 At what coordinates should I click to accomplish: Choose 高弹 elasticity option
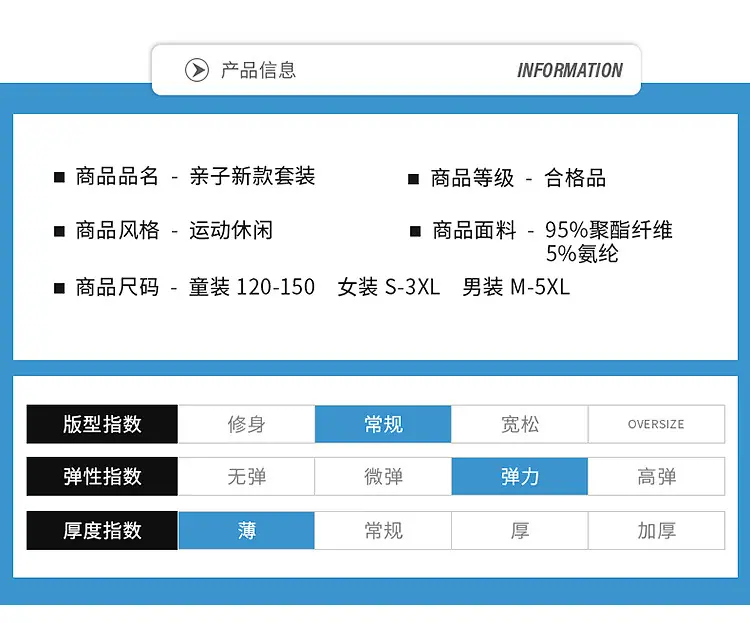tap(656, 477)
